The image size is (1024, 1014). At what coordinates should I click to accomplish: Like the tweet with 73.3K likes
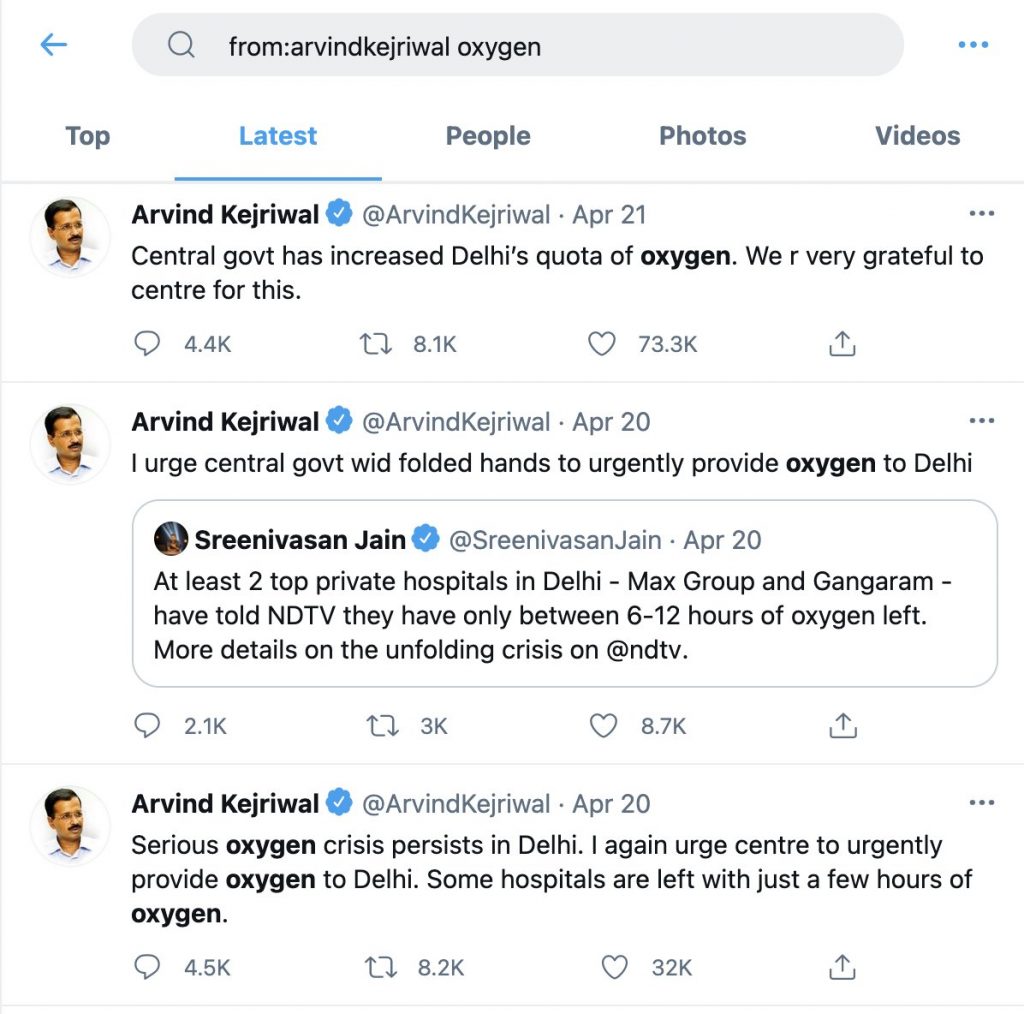601,344
